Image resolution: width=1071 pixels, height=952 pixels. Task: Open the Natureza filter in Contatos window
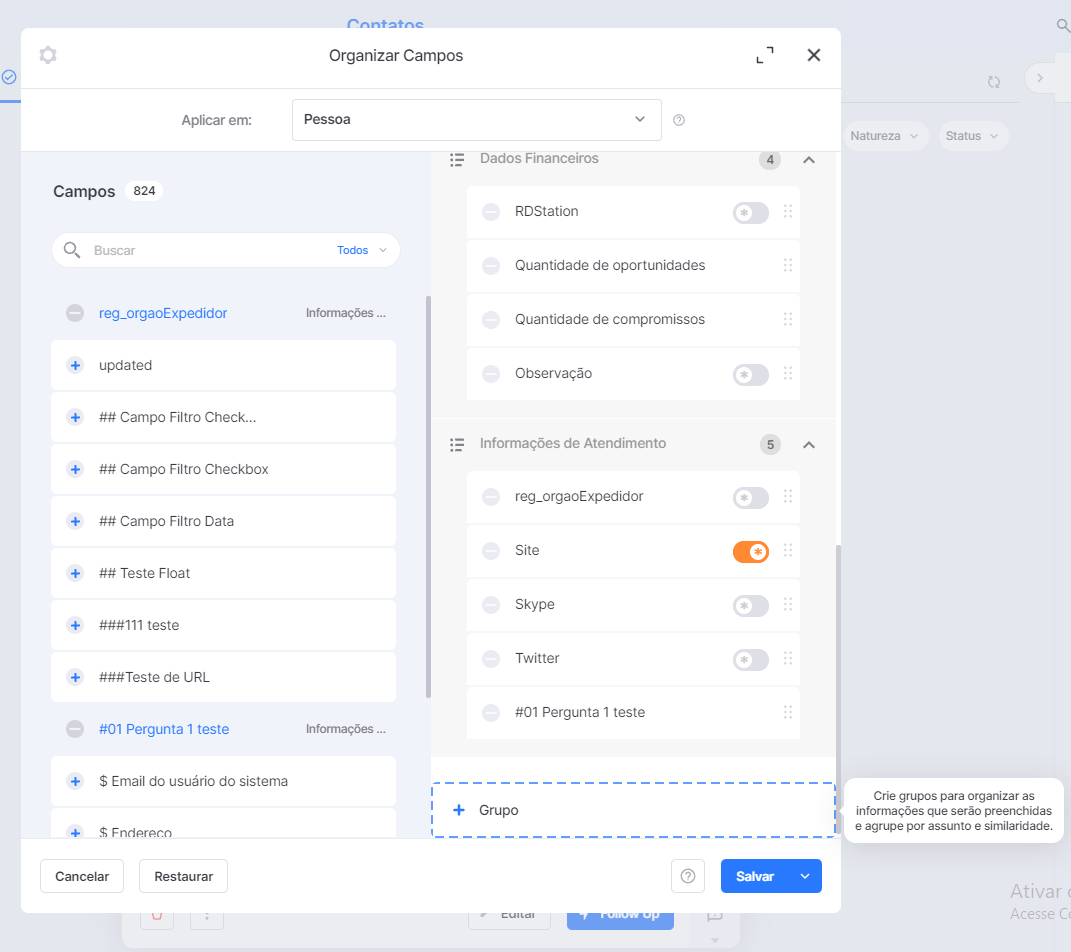pos(885,136)
